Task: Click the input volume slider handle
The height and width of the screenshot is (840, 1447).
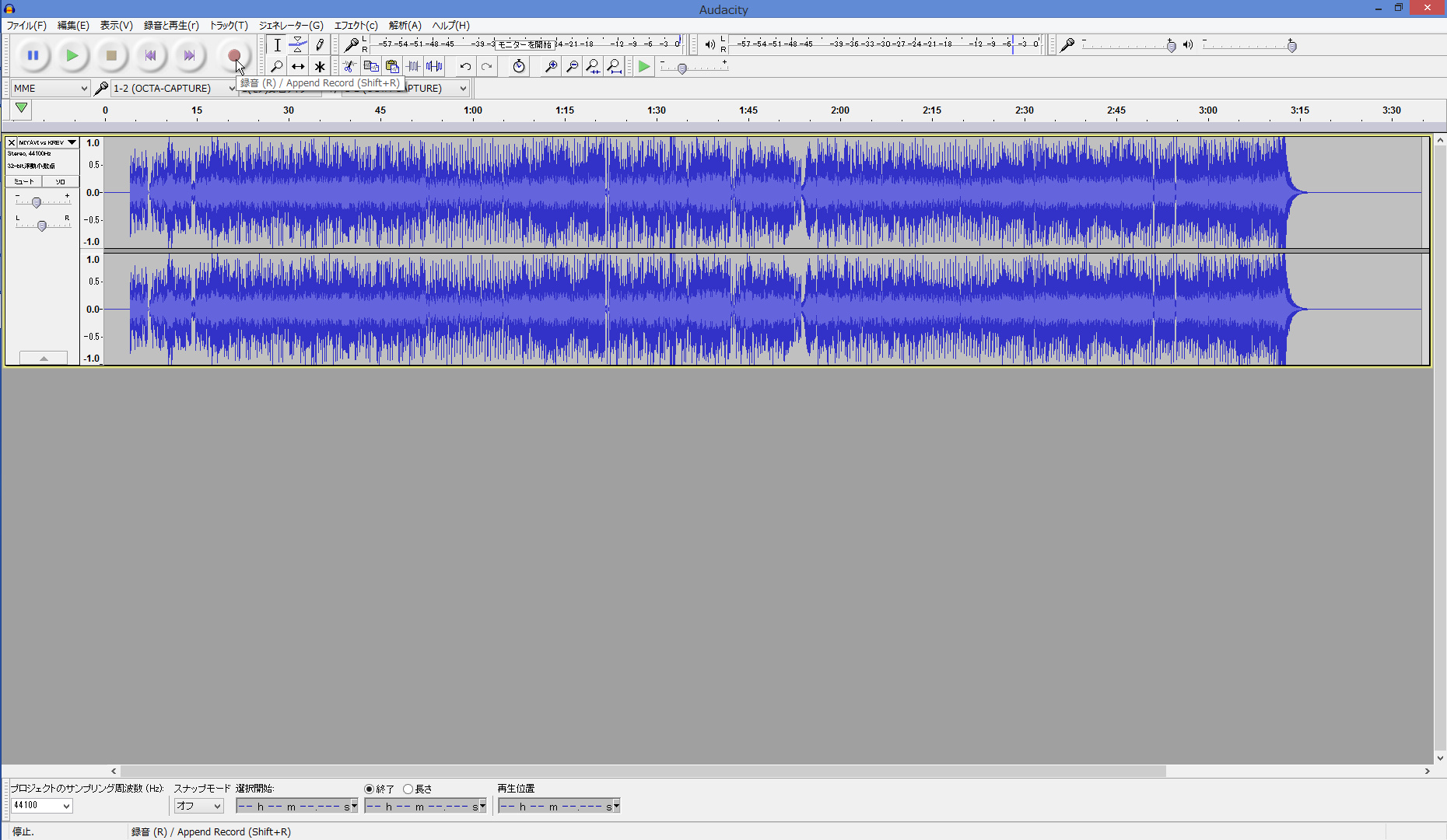Action: pos(1172,47)
